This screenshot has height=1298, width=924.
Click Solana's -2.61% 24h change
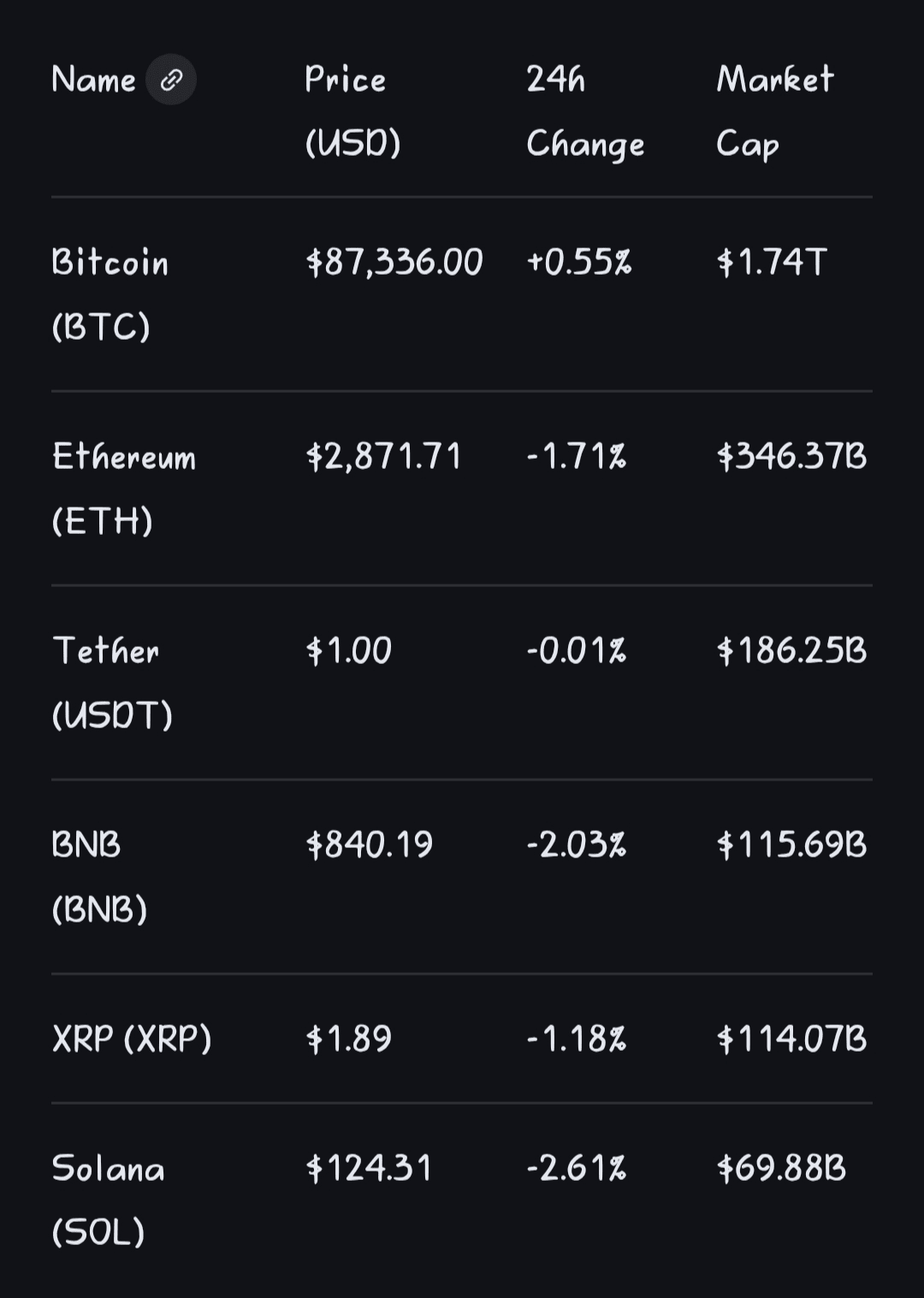click(x=577, y=1168)
